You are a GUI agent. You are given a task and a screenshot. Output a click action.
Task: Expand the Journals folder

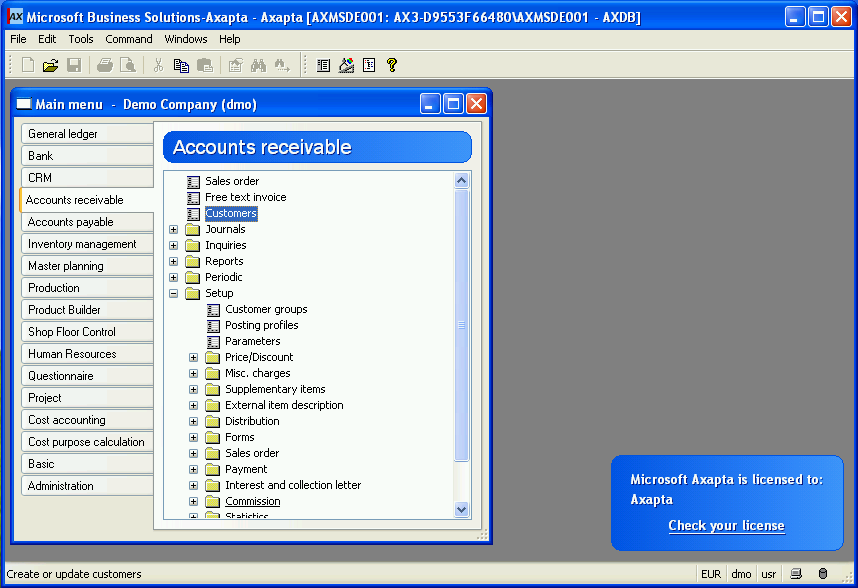point(173,229)
